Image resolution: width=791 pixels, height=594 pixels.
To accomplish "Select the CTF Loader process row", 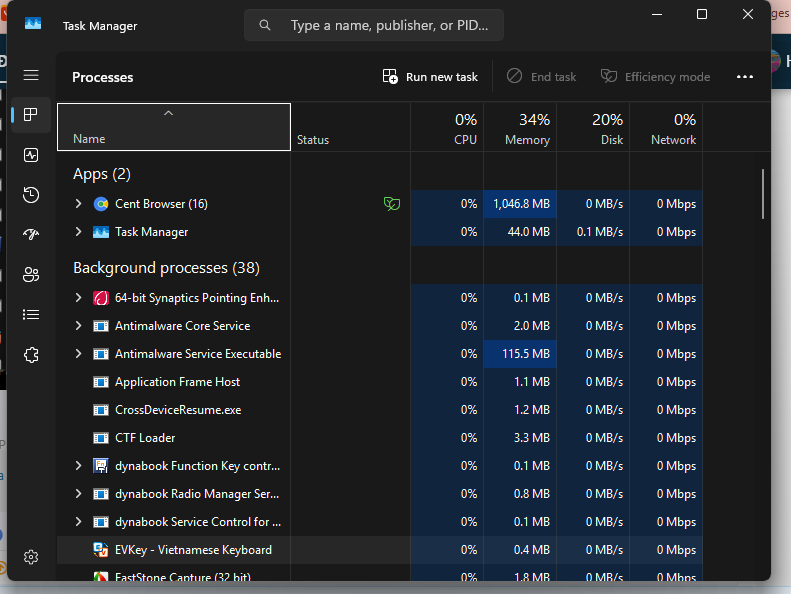I will (379, 438).
